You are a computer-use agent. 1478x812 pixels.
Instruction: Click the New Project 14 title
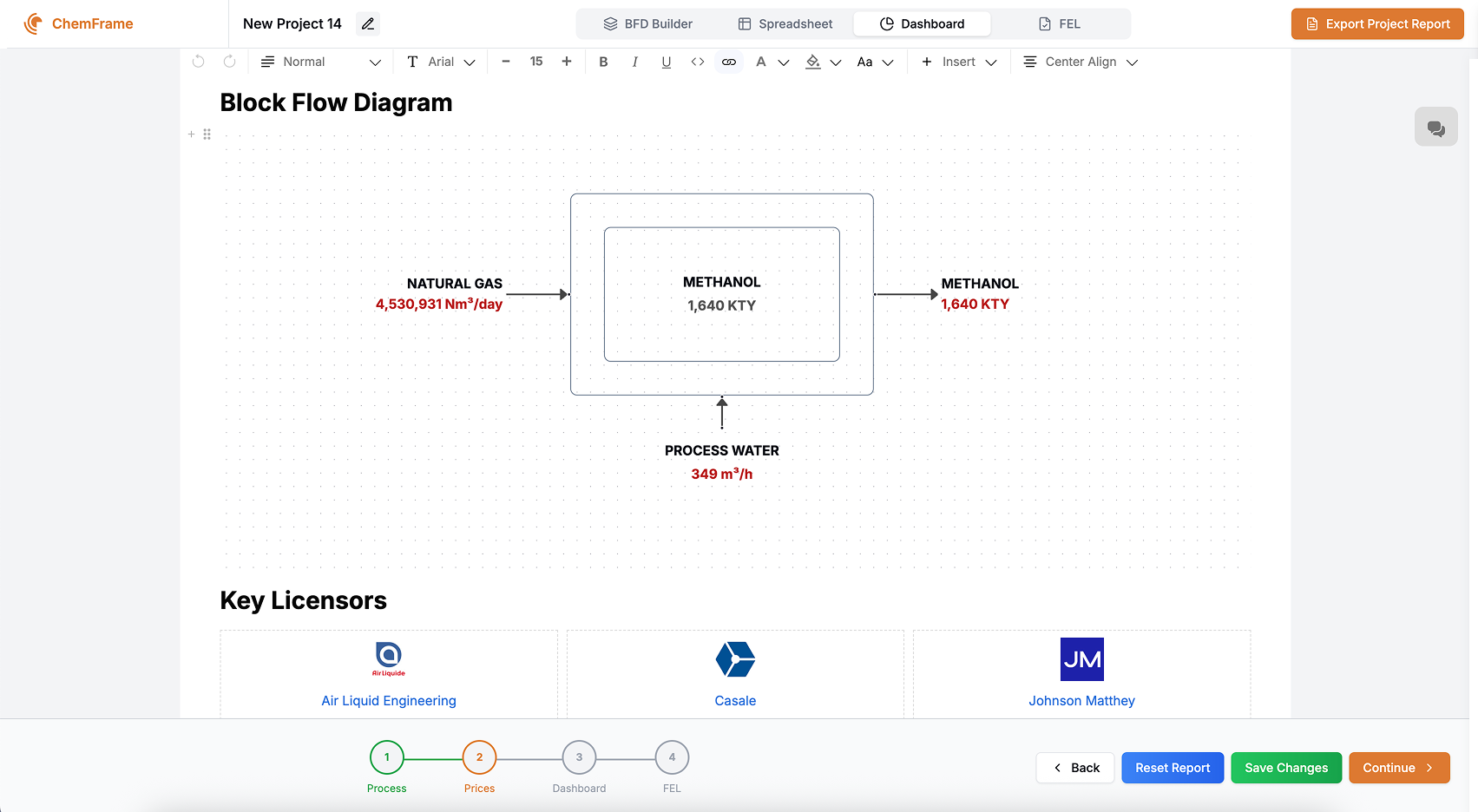[292, 24]
